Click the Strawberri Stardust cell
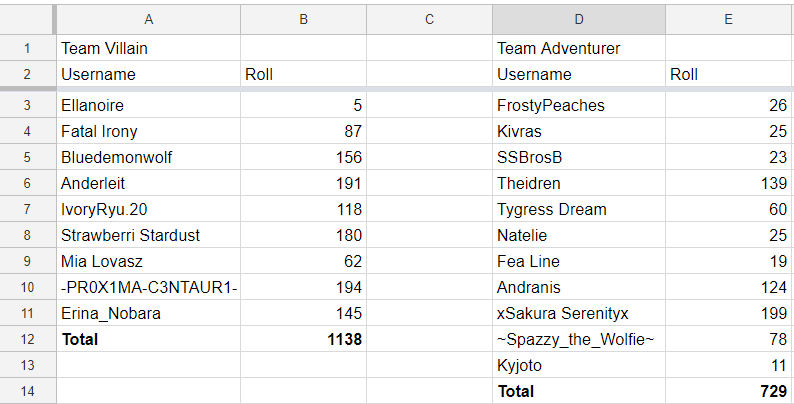 [x=148, y=235]
